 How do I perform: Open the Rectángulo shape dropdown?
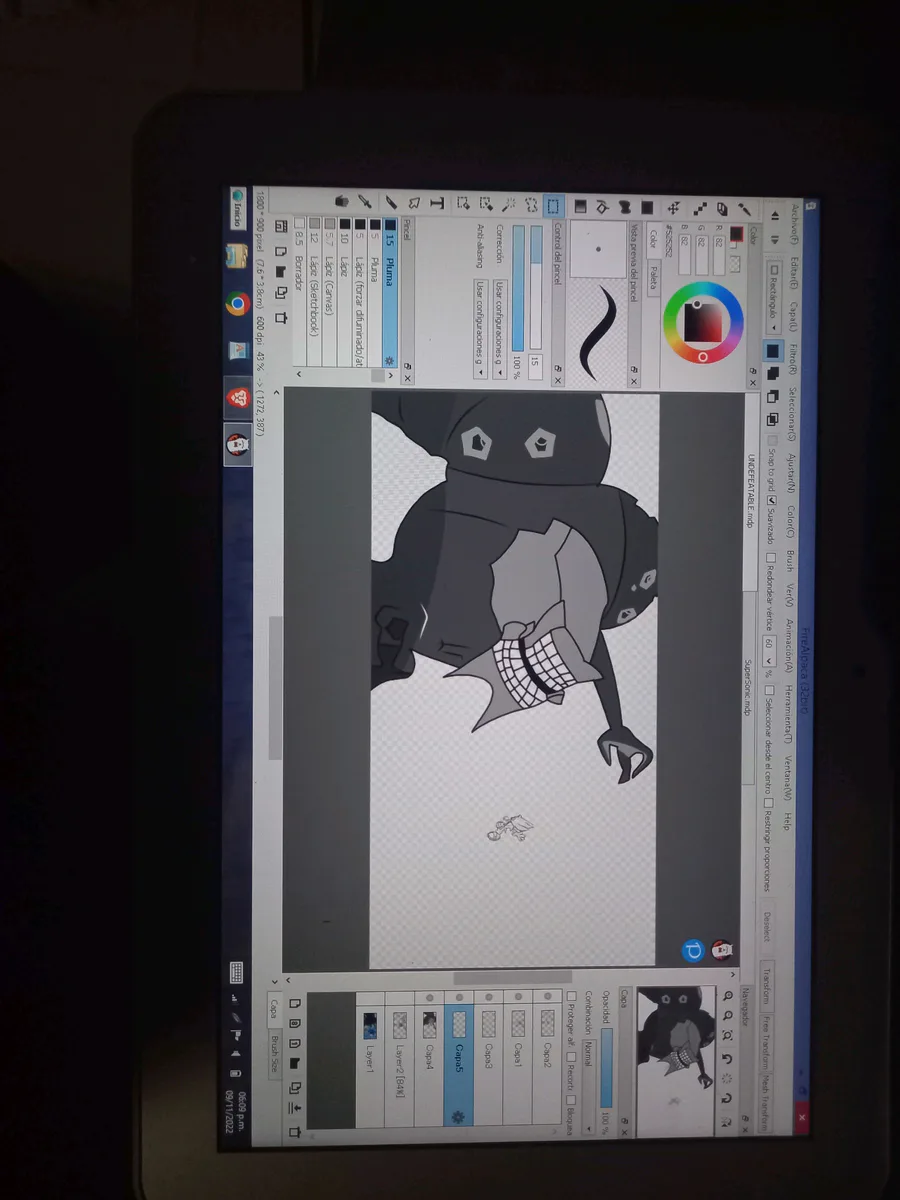773,297
